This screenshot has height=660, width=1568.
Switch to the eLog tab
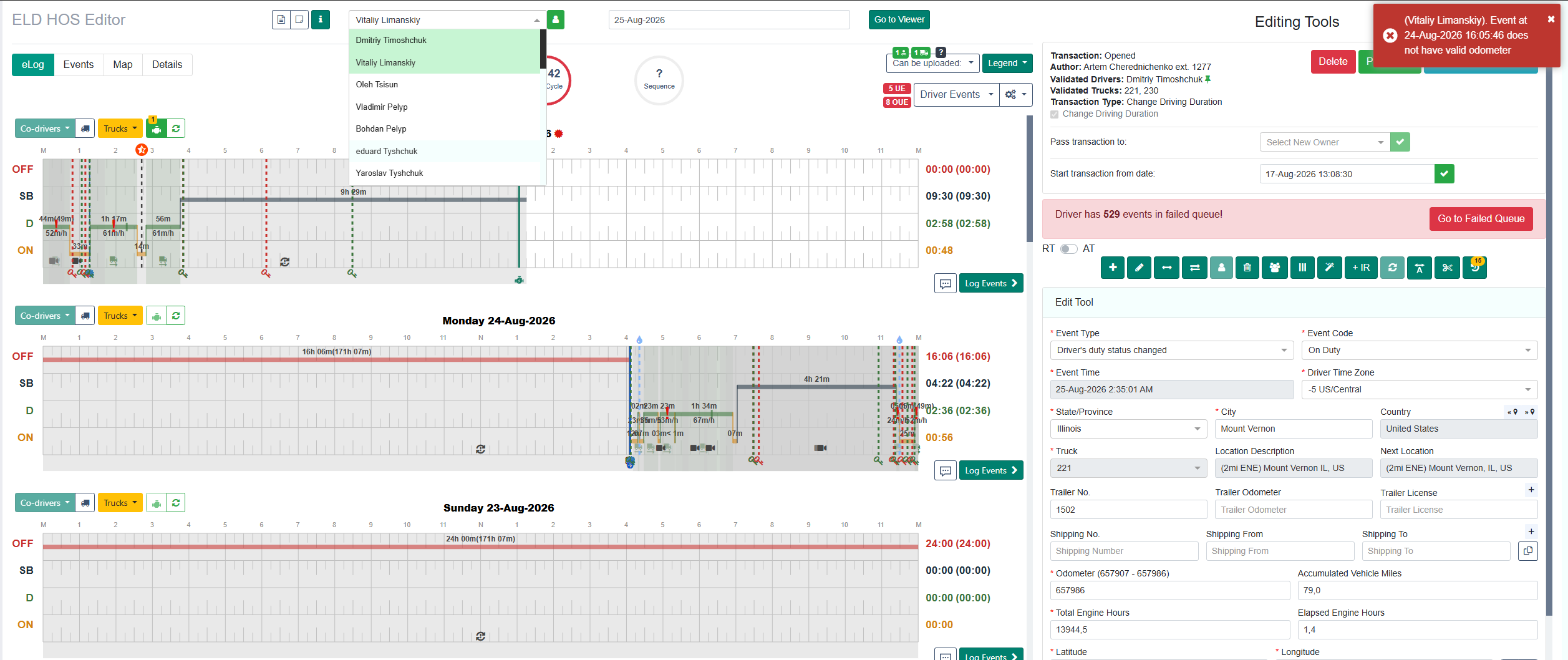coord(33,65)
